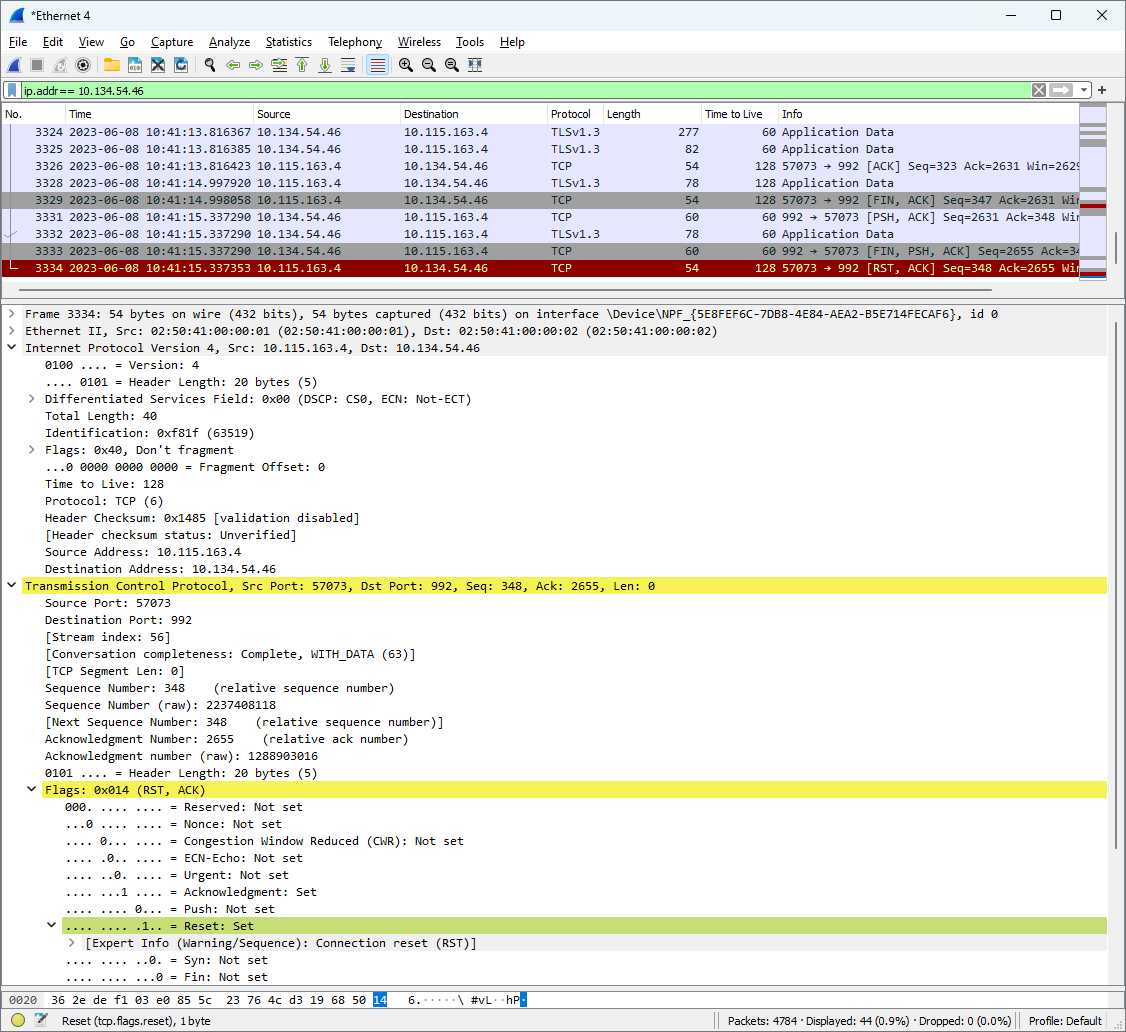This screenshot has width=1126, height=1032.
Task: Select packet 3331 PSH, ACK row
Action: [540, 217]
